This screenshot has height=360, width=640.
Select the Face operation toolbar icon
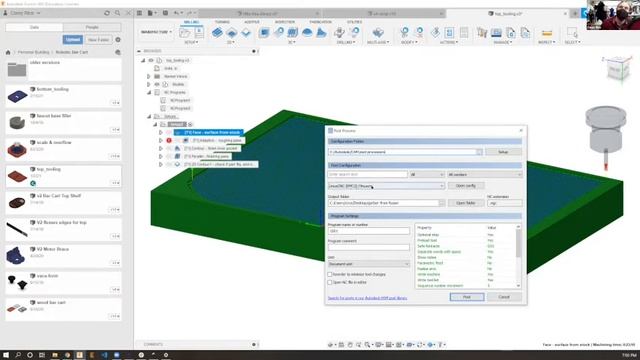pyautogui.click(x=246, y=33)
